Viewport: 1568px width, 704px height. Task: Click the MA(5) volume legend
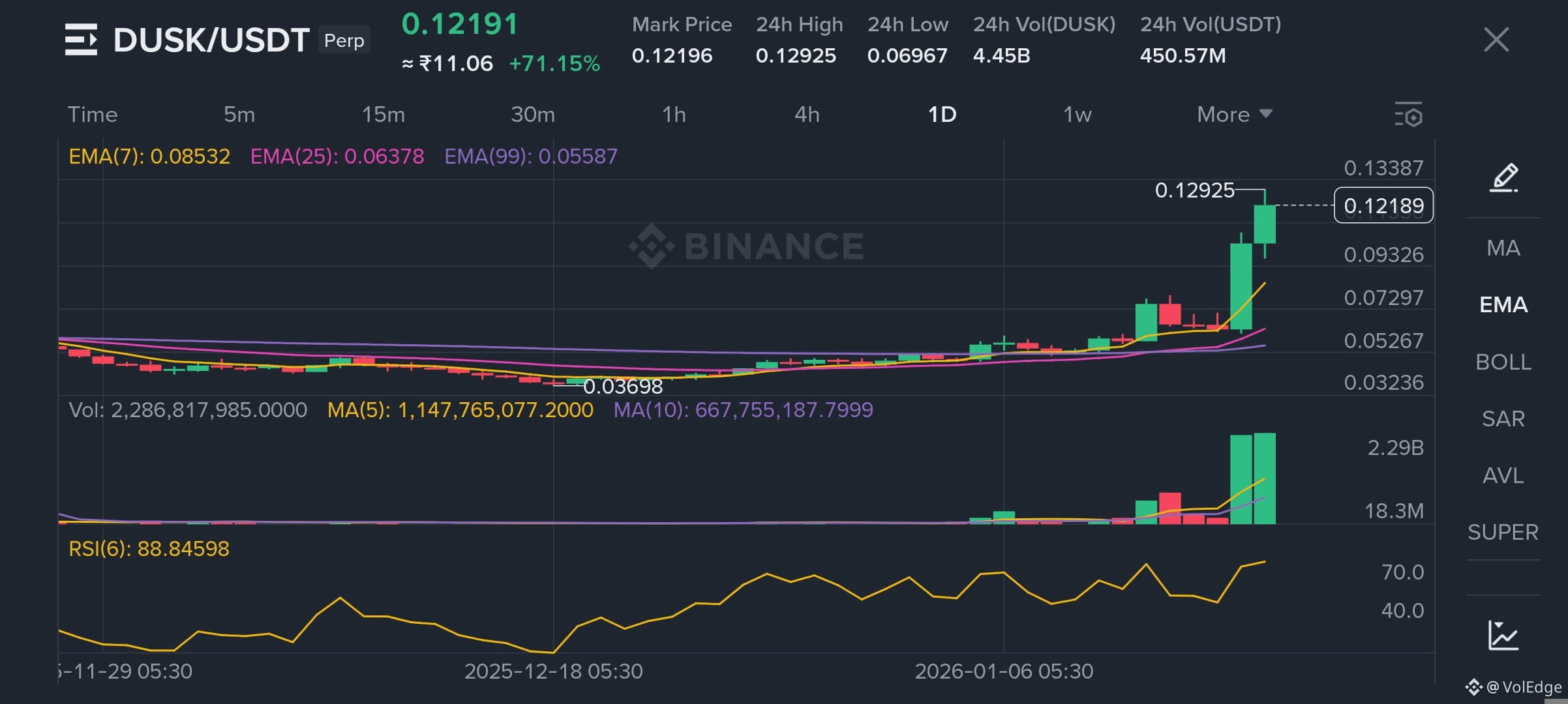(x=460, y=410)
